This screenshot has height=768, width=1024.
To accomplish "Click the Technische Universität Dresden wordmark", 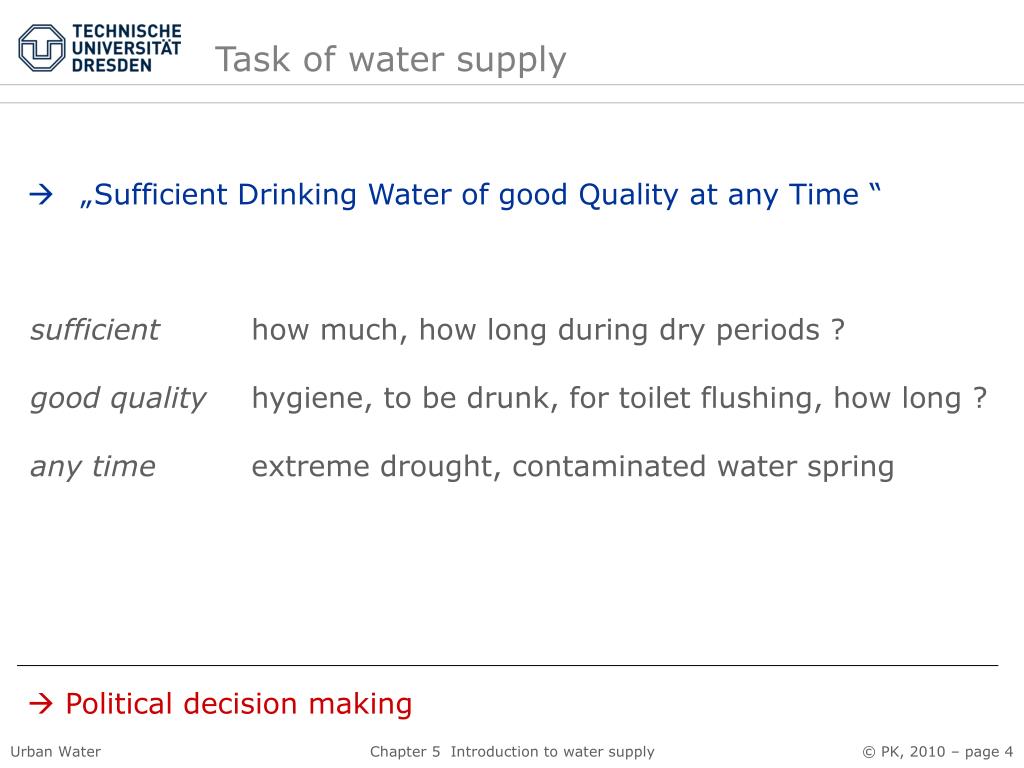I will pos(126,48).
